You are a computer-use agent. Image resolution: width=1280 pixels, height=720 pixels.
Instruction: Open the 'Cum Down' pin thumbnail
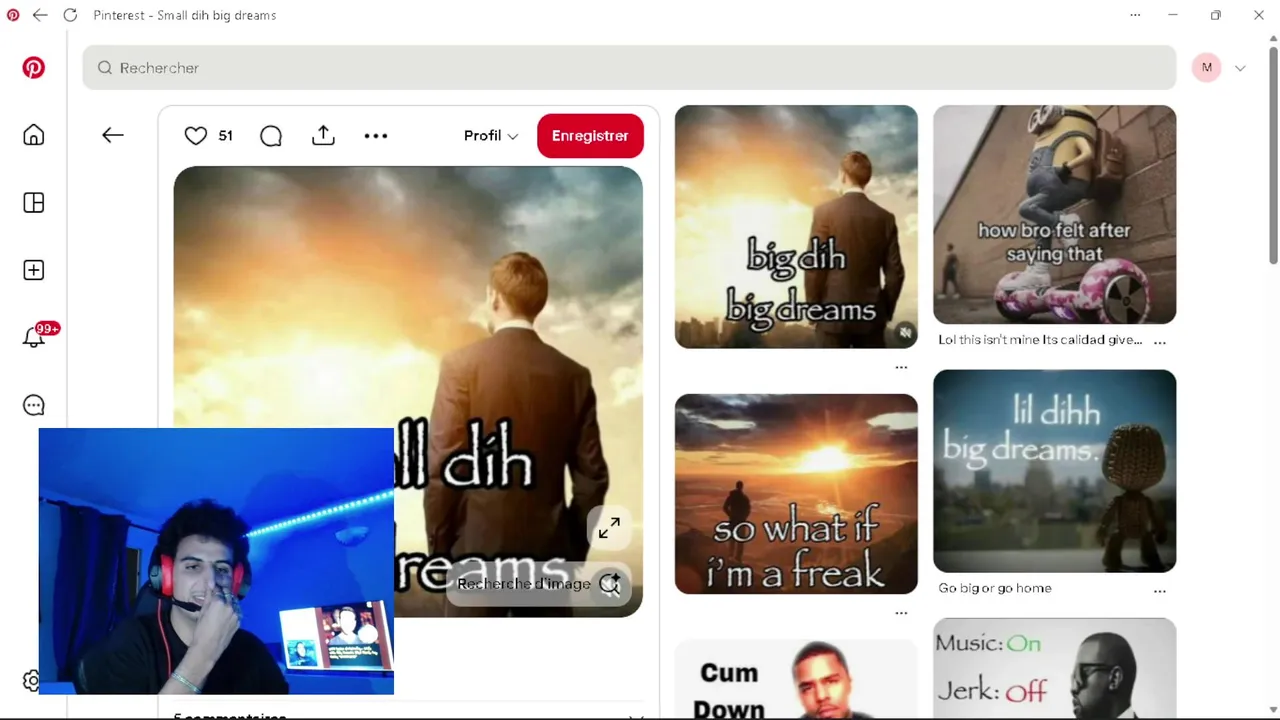tap(796, 680)
